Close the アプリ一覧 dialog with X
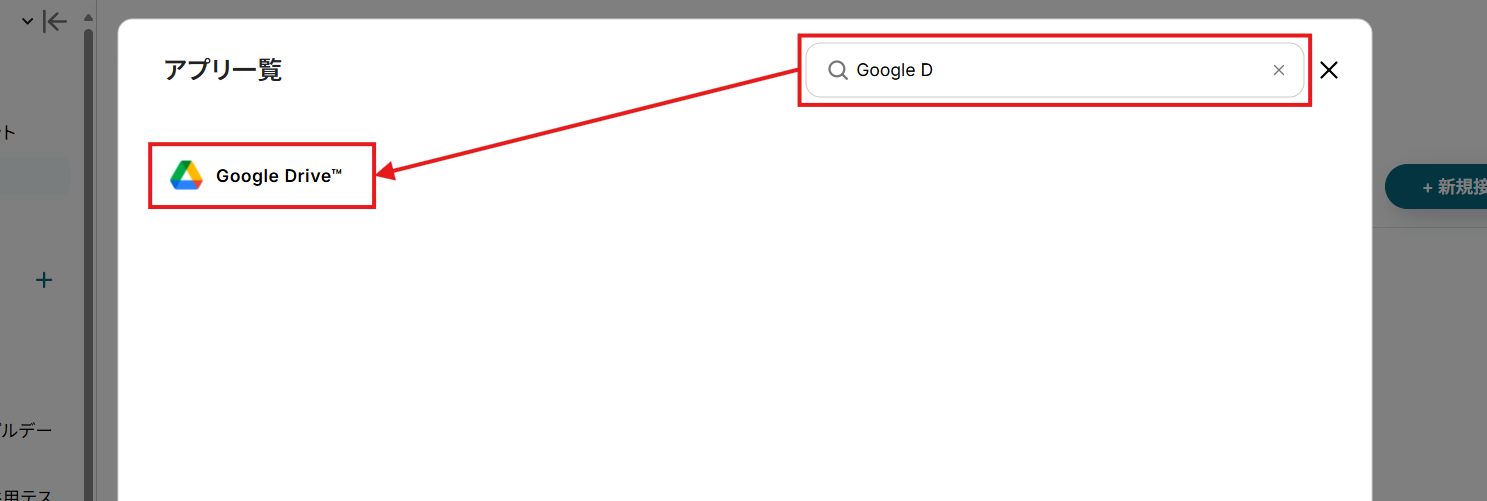The image size is (1487, 501). [1329, 70]
